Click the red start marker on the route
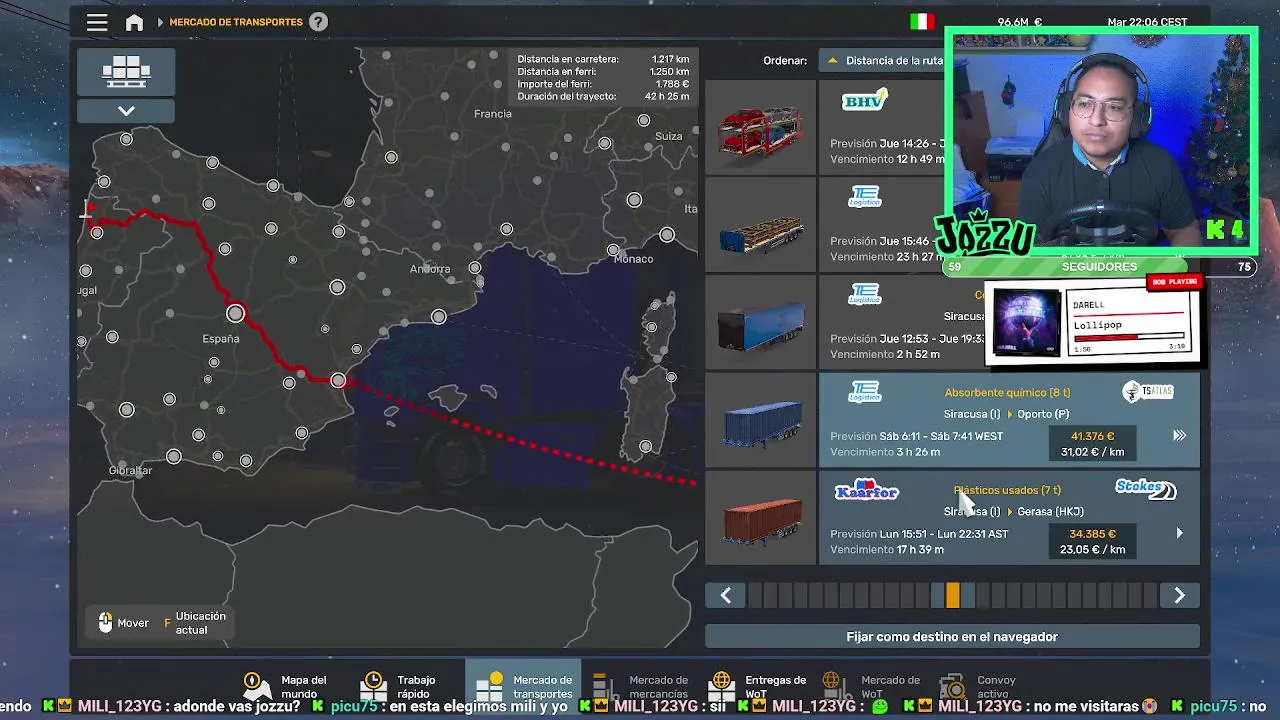 (91, 208)
